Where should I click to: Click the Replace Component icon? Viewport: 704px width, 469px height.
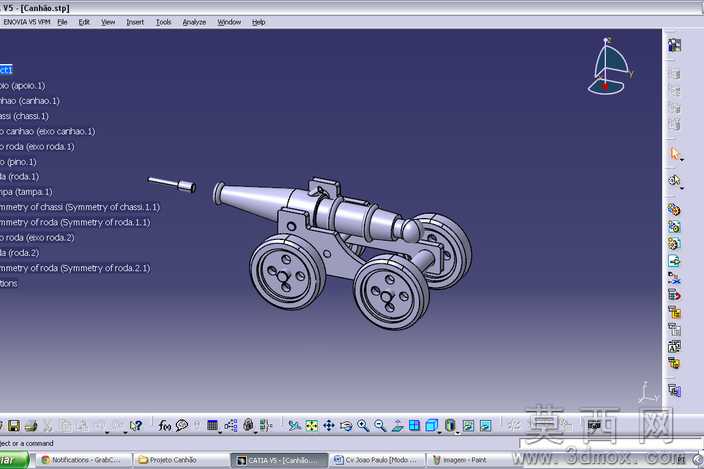click(673, 278)
